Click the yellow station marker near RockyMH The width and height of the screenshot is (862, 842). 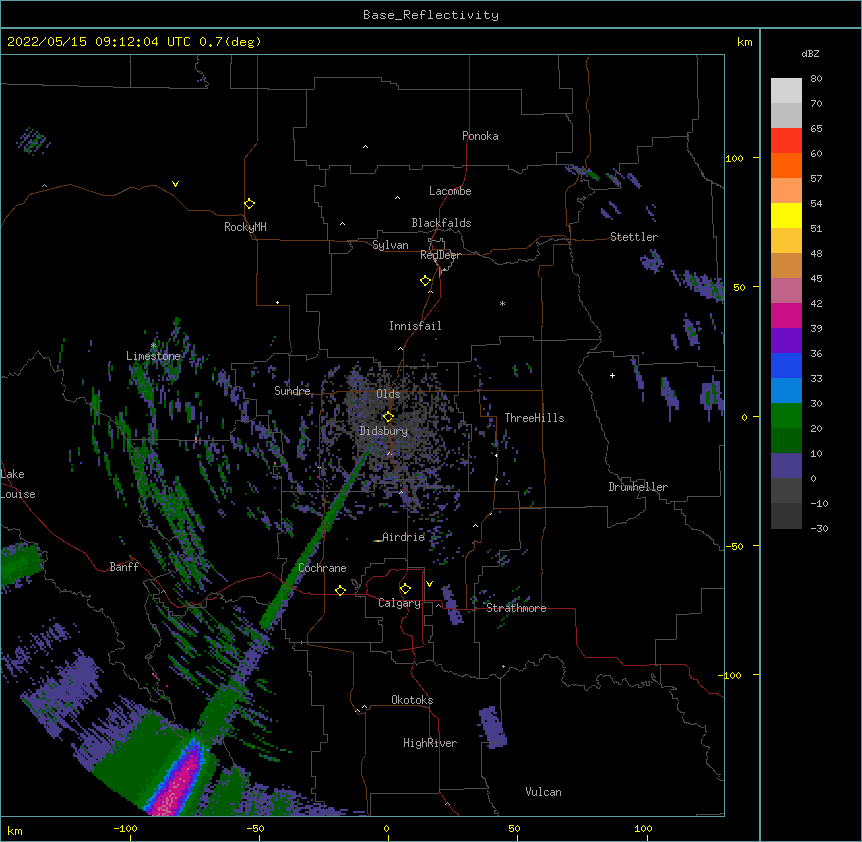249,204
